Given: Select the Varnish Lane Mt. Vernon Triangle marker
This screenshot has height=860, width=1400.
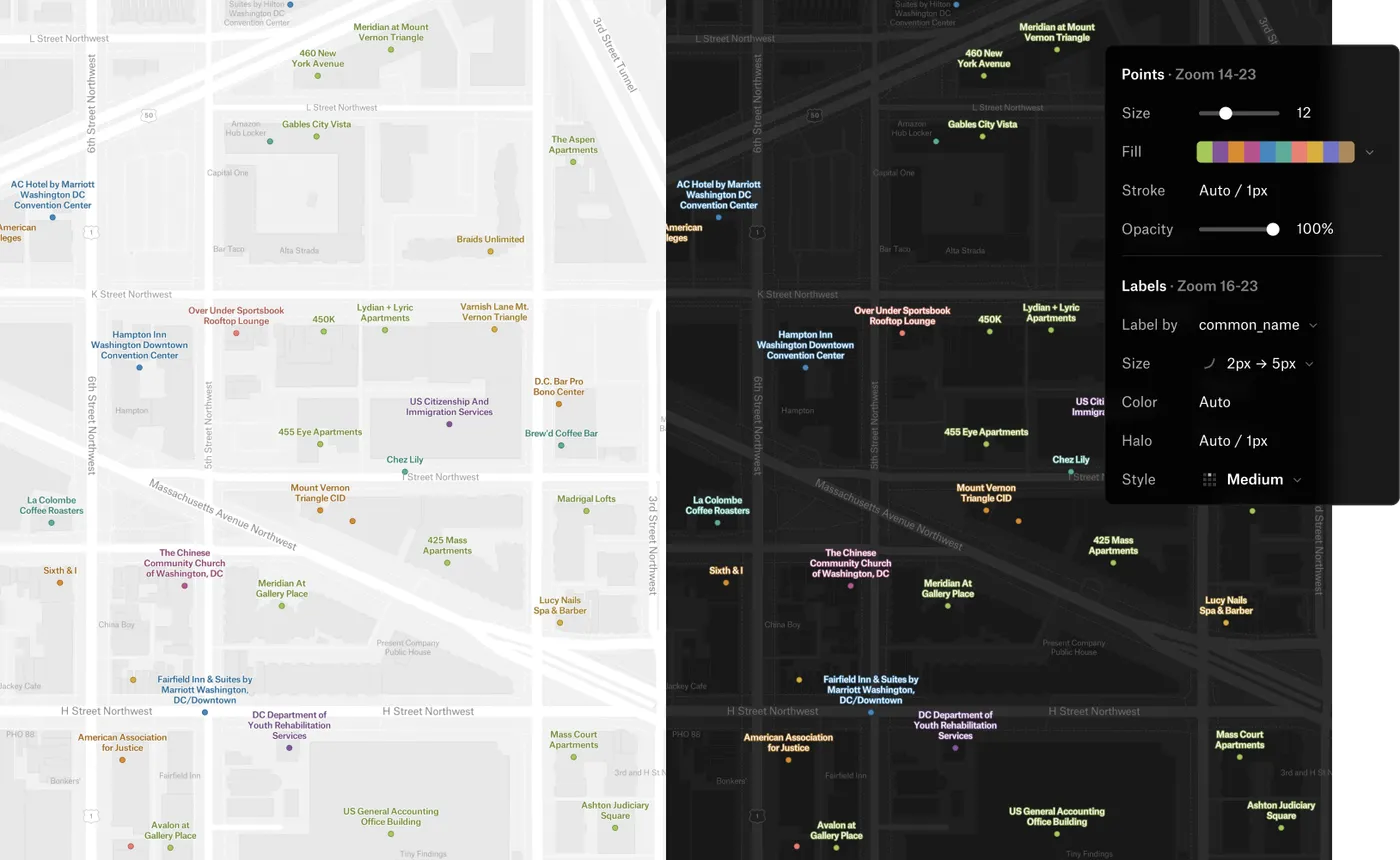Looking at the screenshot, I should pyautogui.click(x=494, y=329).
